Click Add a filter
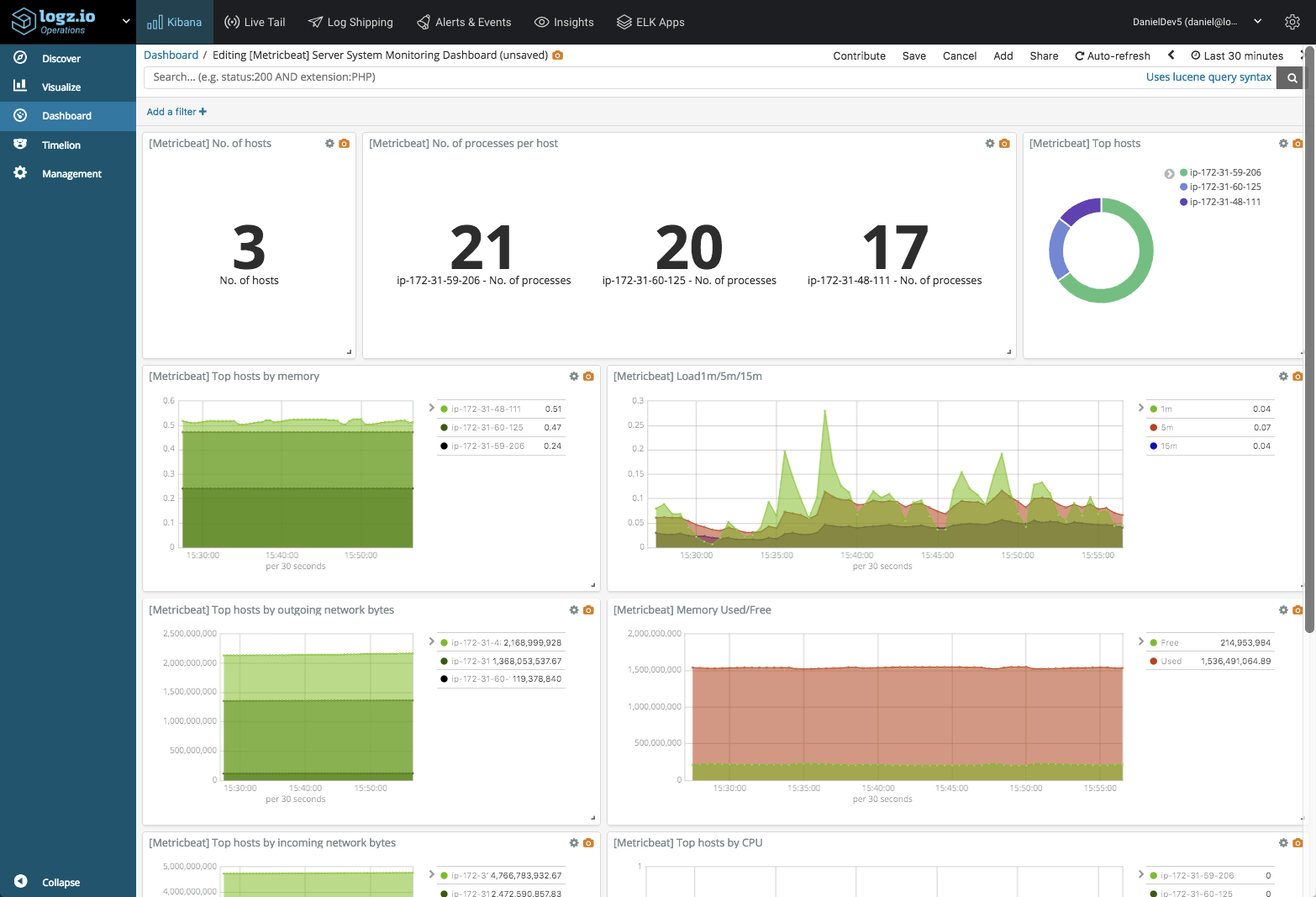 (x=176, y=112)
